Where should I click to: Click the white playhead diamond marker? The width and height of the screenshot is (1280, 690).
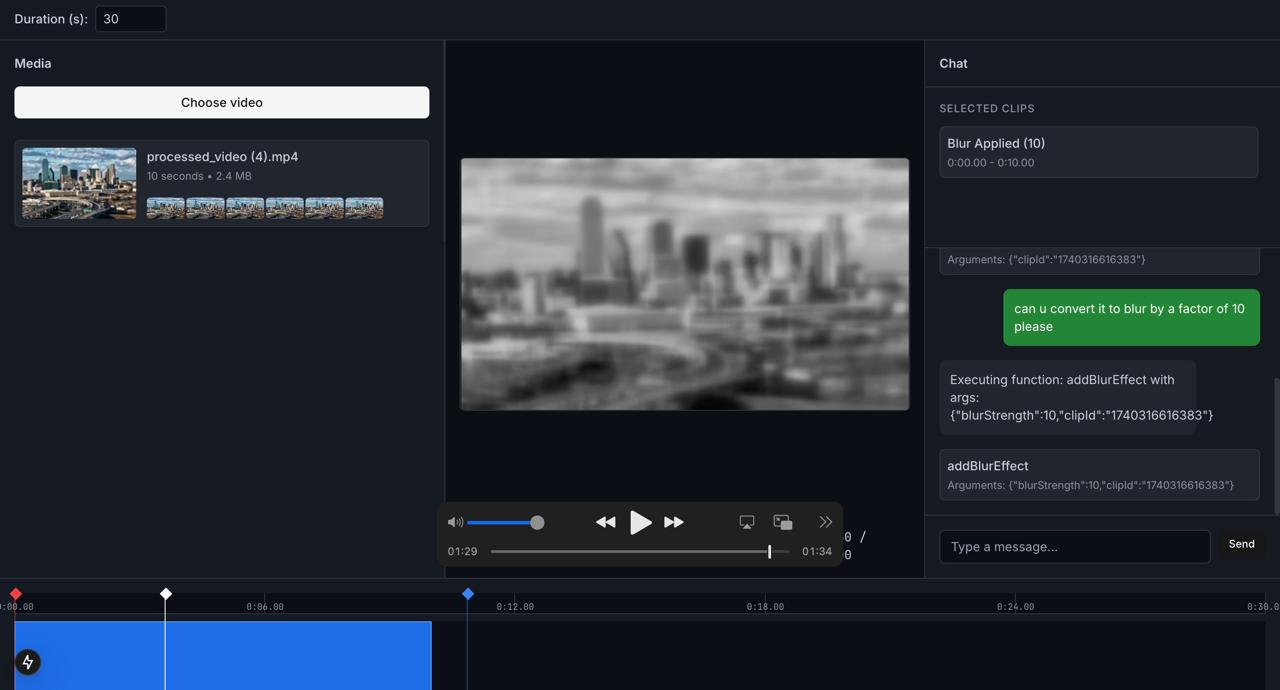coord(166,594)
